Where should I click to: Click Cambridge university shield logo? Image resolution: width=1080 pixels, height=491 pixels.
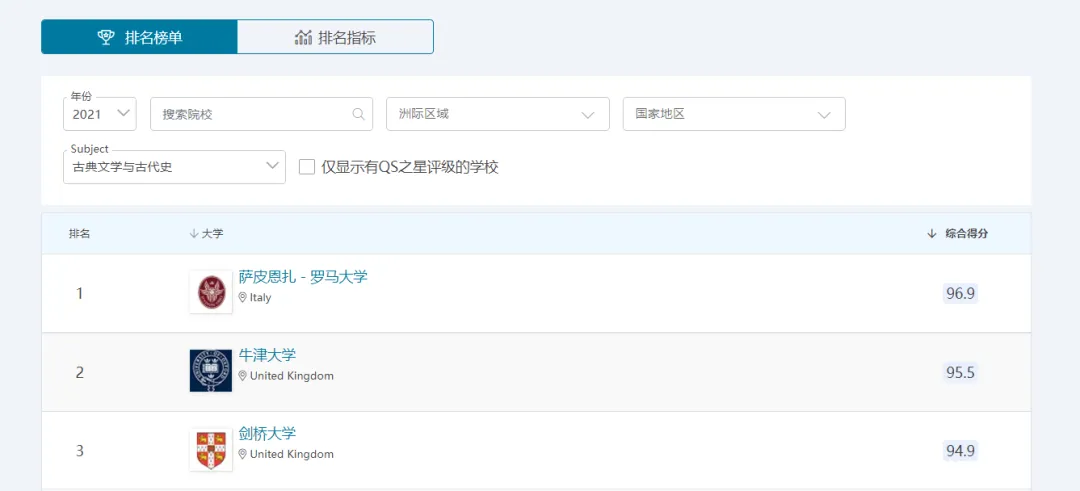(x=211, y=450)
